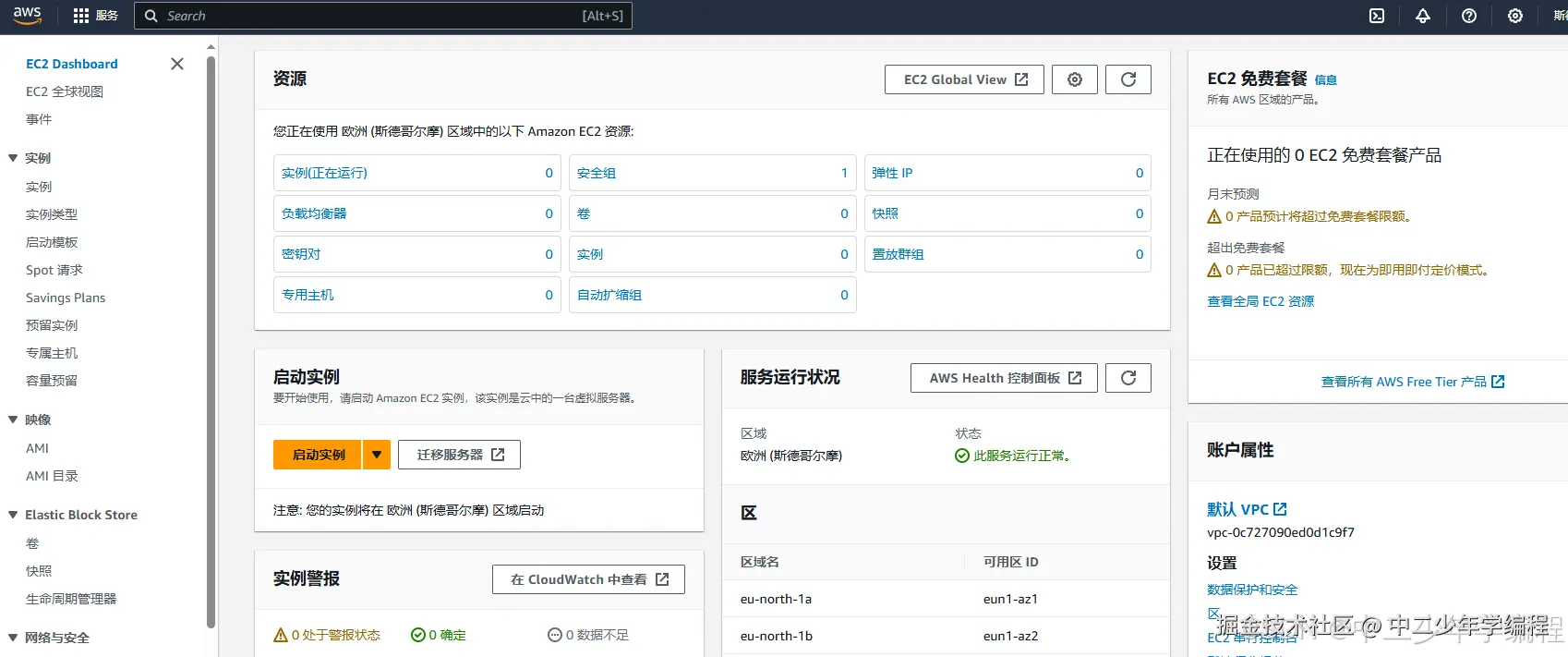The image size is (1568, 657).
Task: Click the 0 数据不足 status icon
Action: (555, 635)
